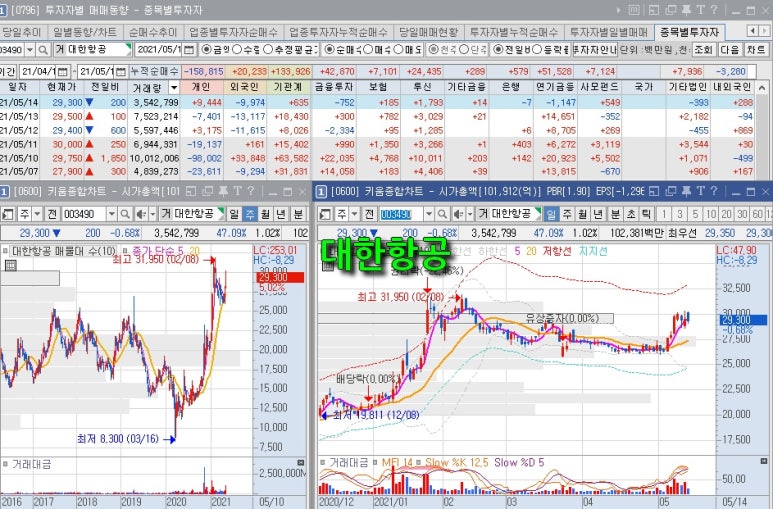Open 주 type dropdown in right chart
The height and width of the screenshot is (509, 773).
coord(354,214)
